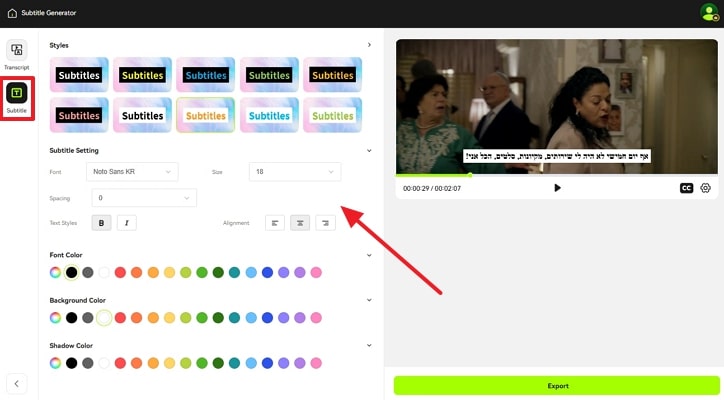Image resolution: width=724 pixels, height=400 pixels.
Task: Choose white shadow color swatch
Action: pyautogui.click(x=104, y=363)
